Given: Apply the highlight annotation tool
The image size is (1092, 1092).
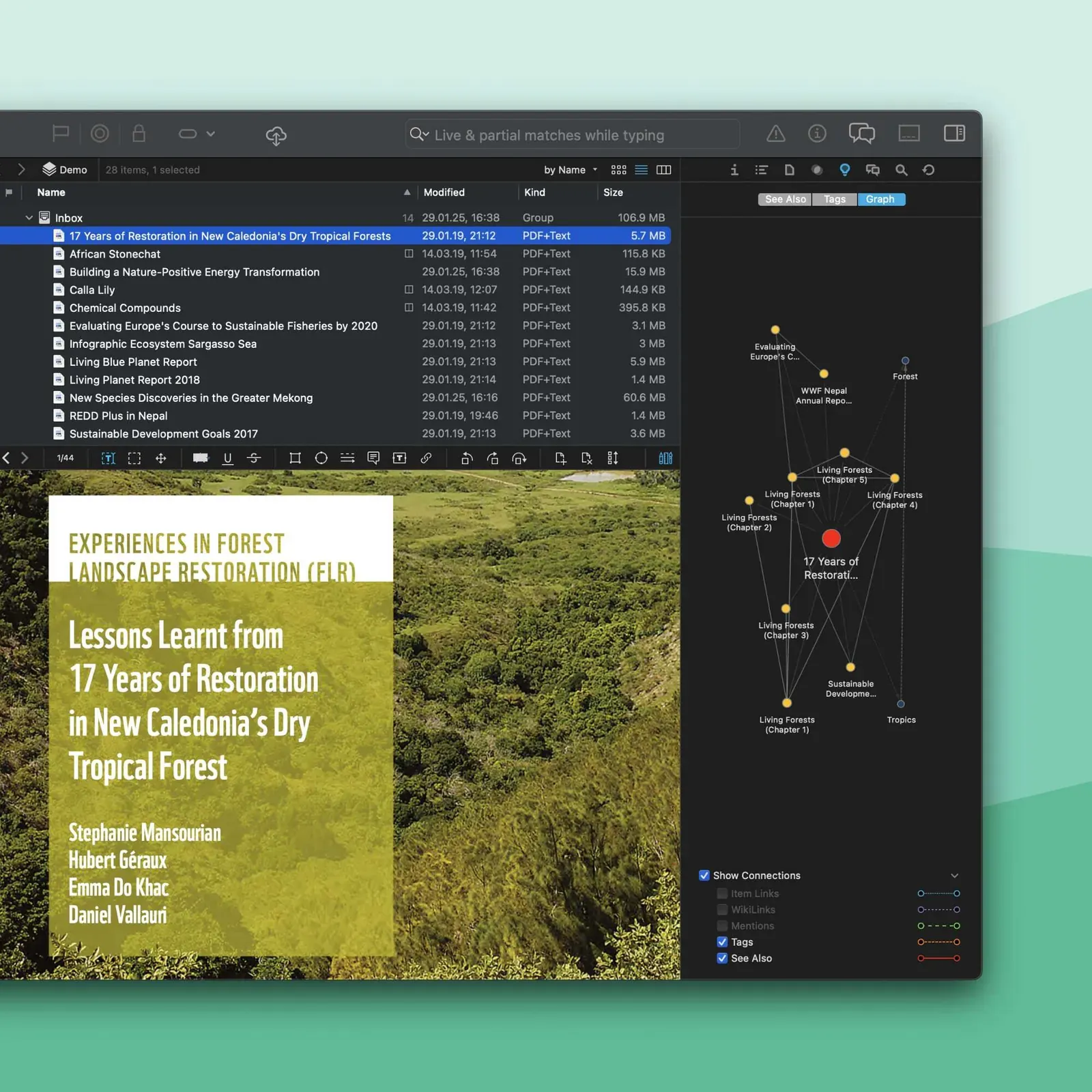Looking at the screenshot, I should pos(201,458).
